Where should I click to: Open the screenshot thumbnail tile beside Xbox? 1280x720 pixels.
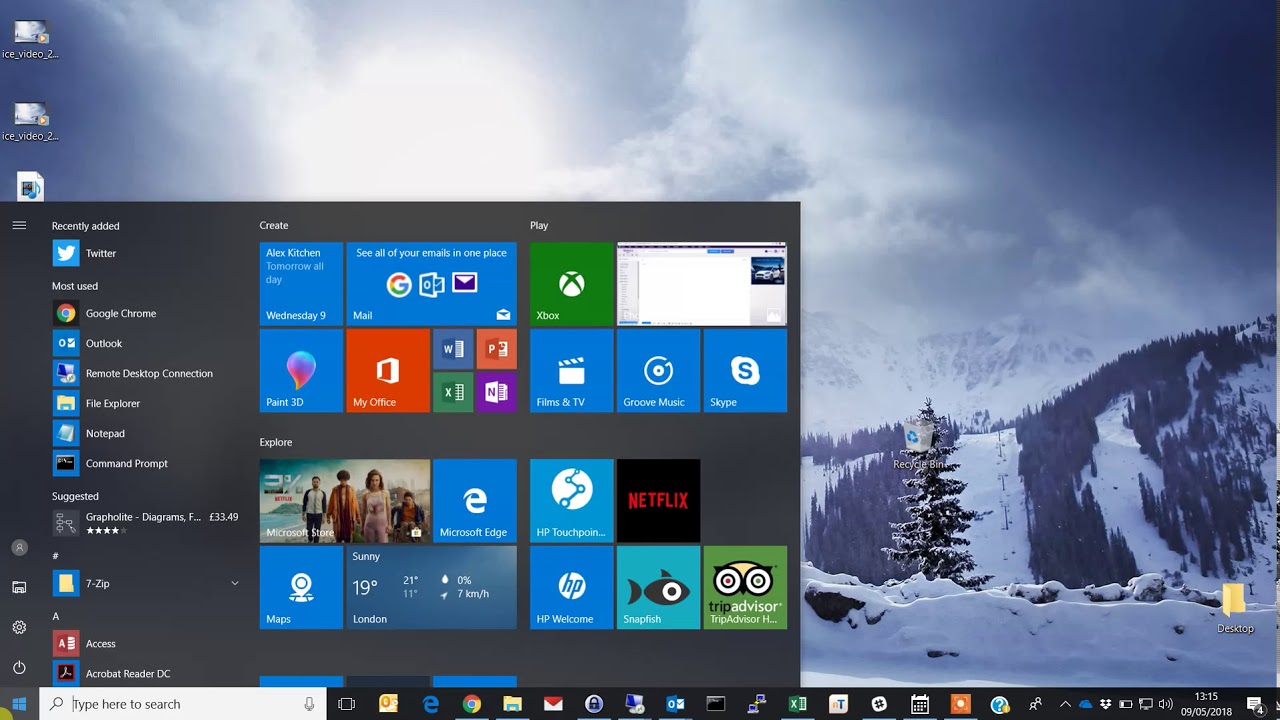click(x=702, y=284)
